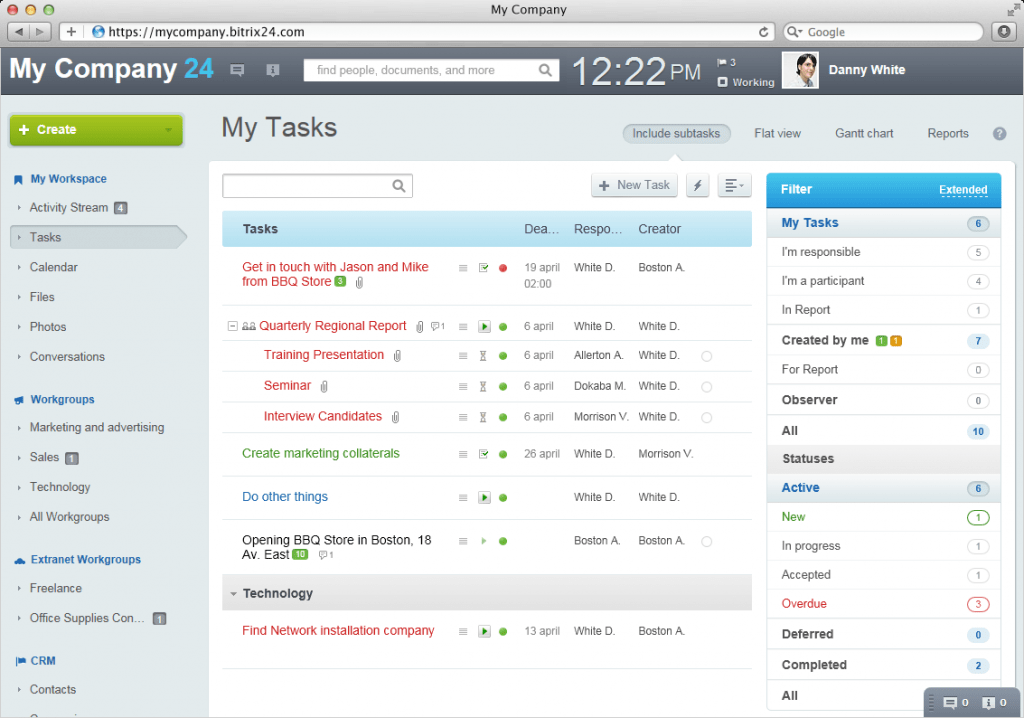The width and height of the screenshot is (1024, 718).
Task: Click the Create marketing collaterals checkmark icon
Action: point(484,454)
